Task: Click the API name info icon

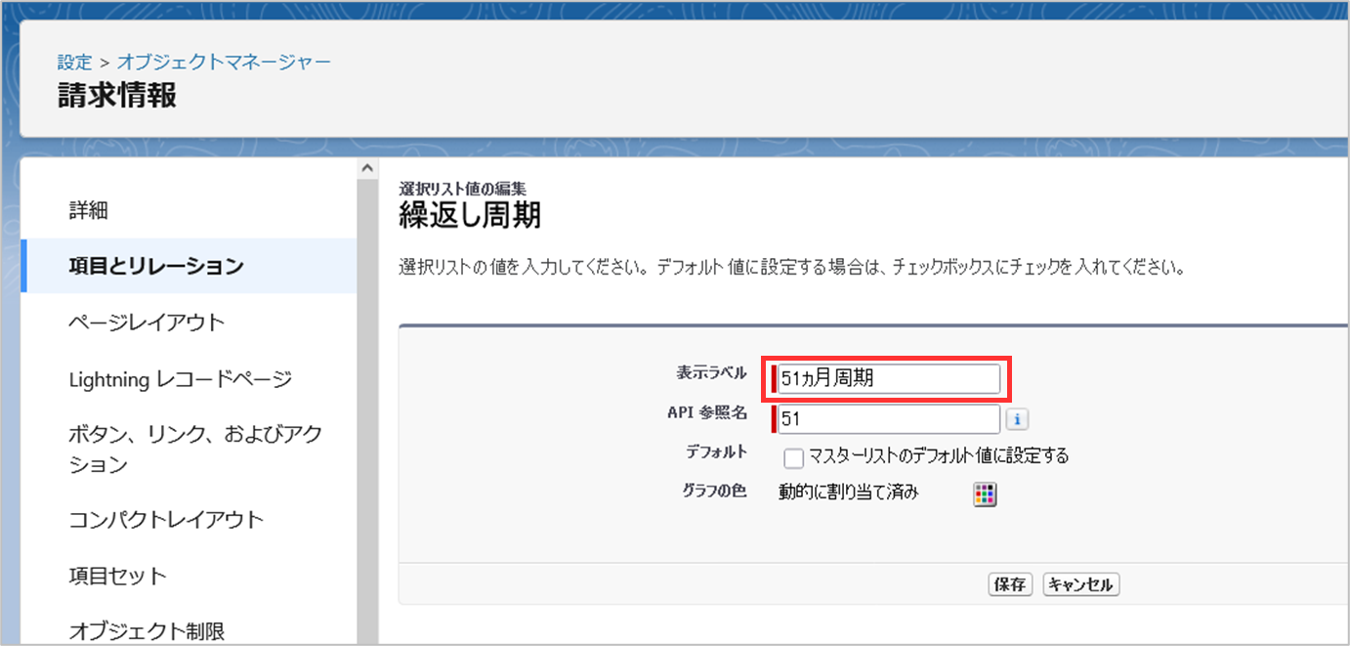Action: coord(1017,419)
